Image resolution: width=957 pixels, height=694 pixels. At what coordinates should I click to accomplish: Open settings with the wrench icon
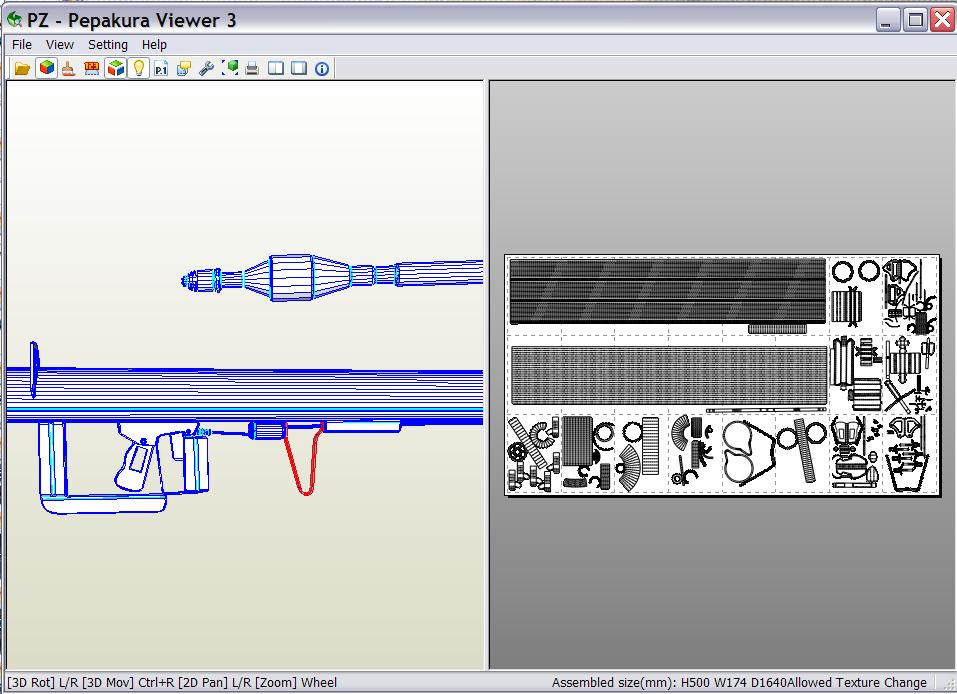coord(207,68)
